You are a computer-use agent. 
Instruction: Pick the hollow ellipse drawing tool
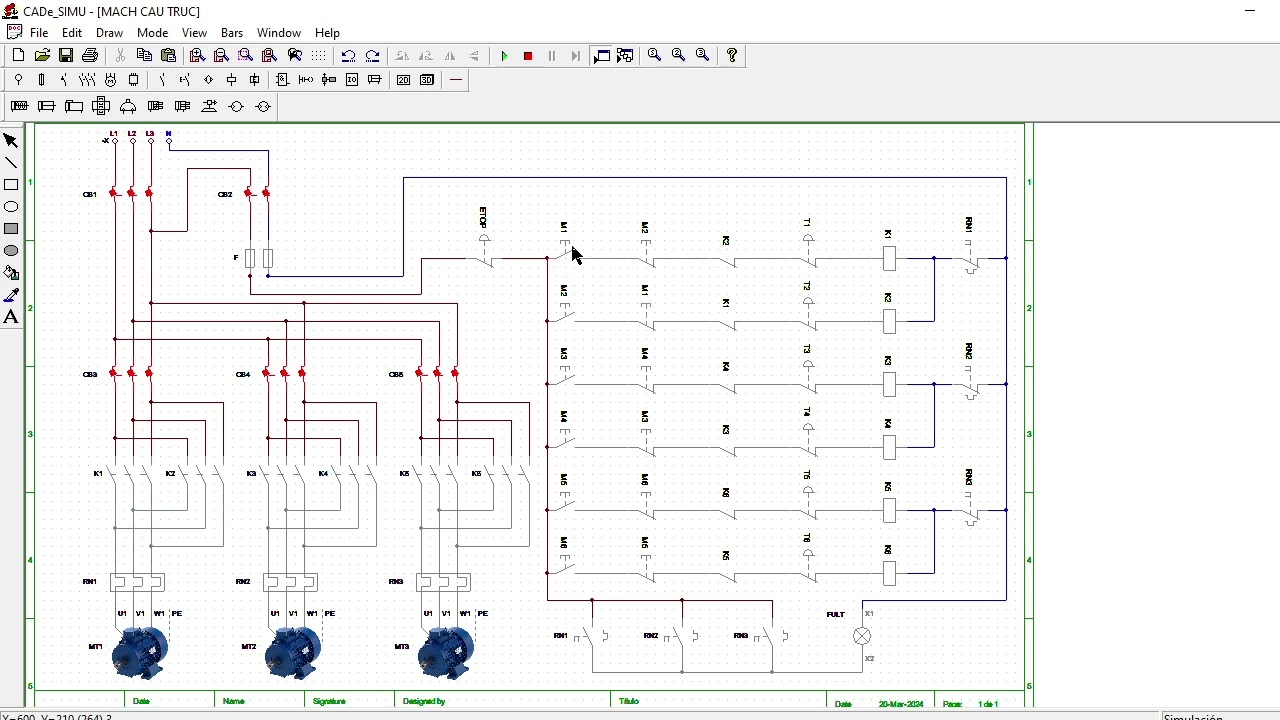(11, 207)
